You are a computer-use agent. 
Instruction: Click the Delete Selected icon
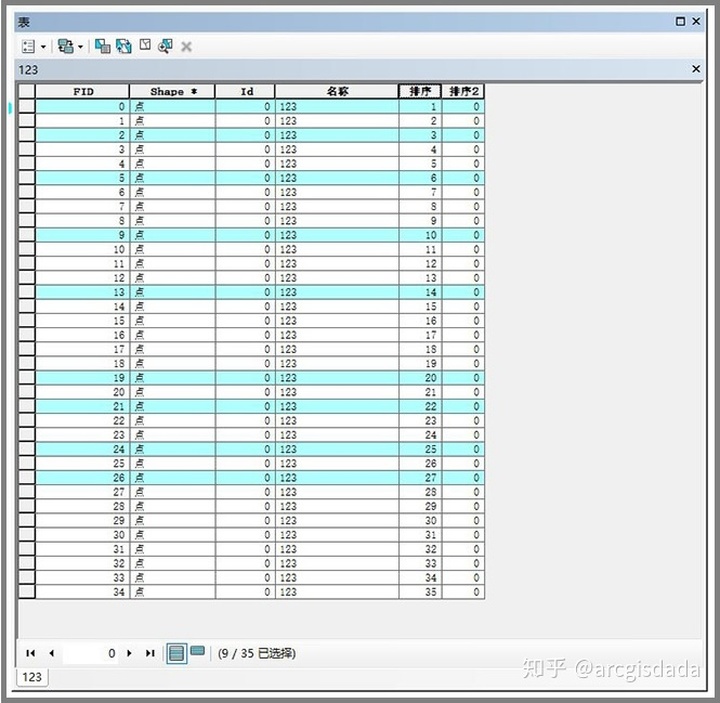pyautogui.click(x=186, y=46)
